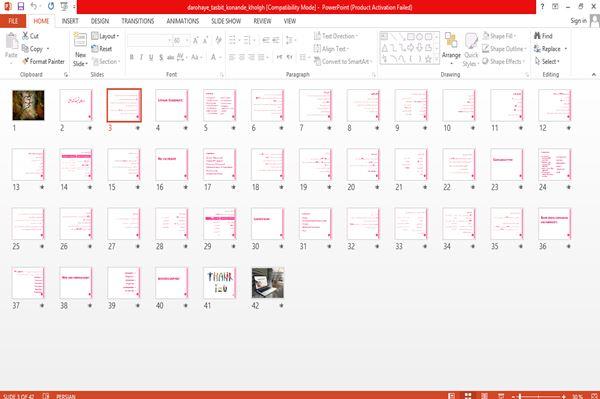This screenshot has height=399, width=600.
Task: Switch to the SLIDE SHOW tab
Action: [x=226, y=21]
